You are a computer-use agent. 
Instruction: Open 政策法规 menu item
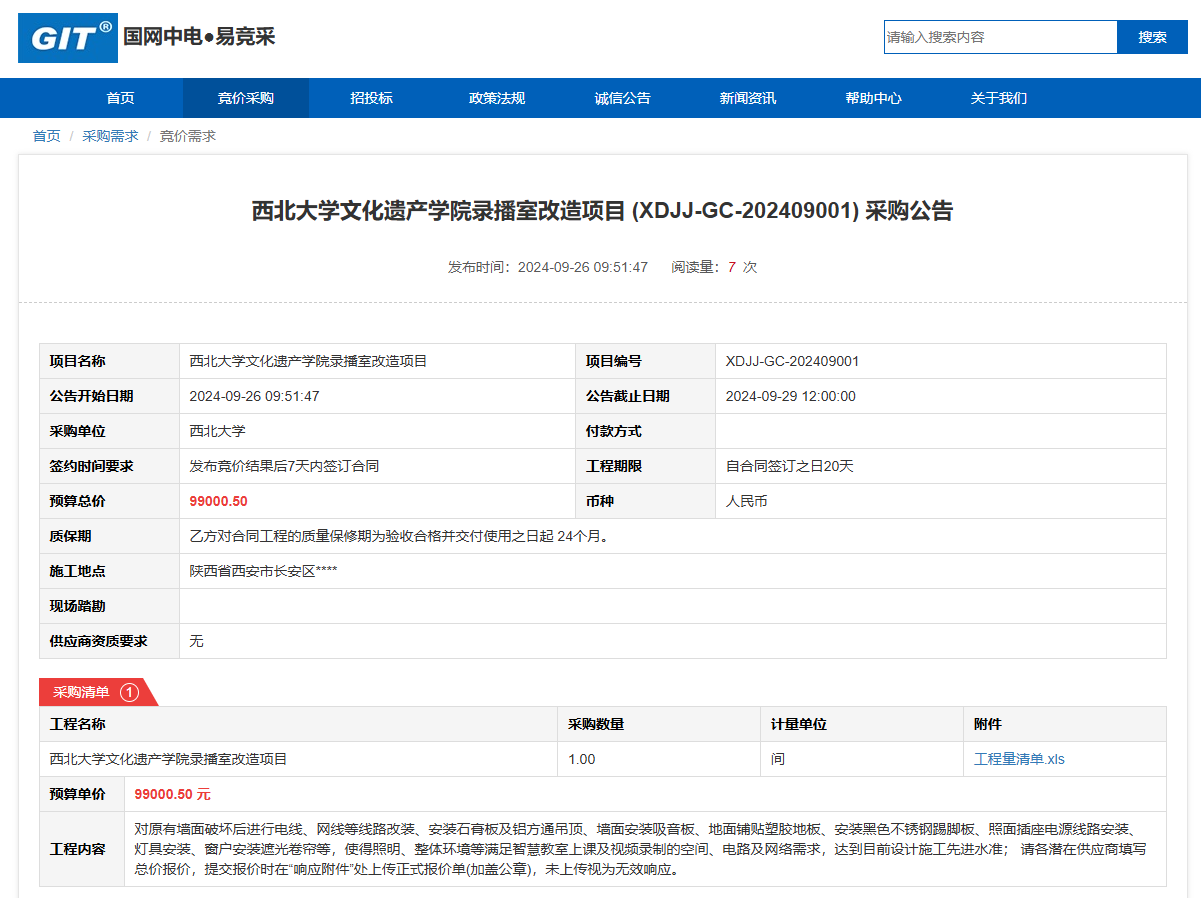(x=497, y=98)
